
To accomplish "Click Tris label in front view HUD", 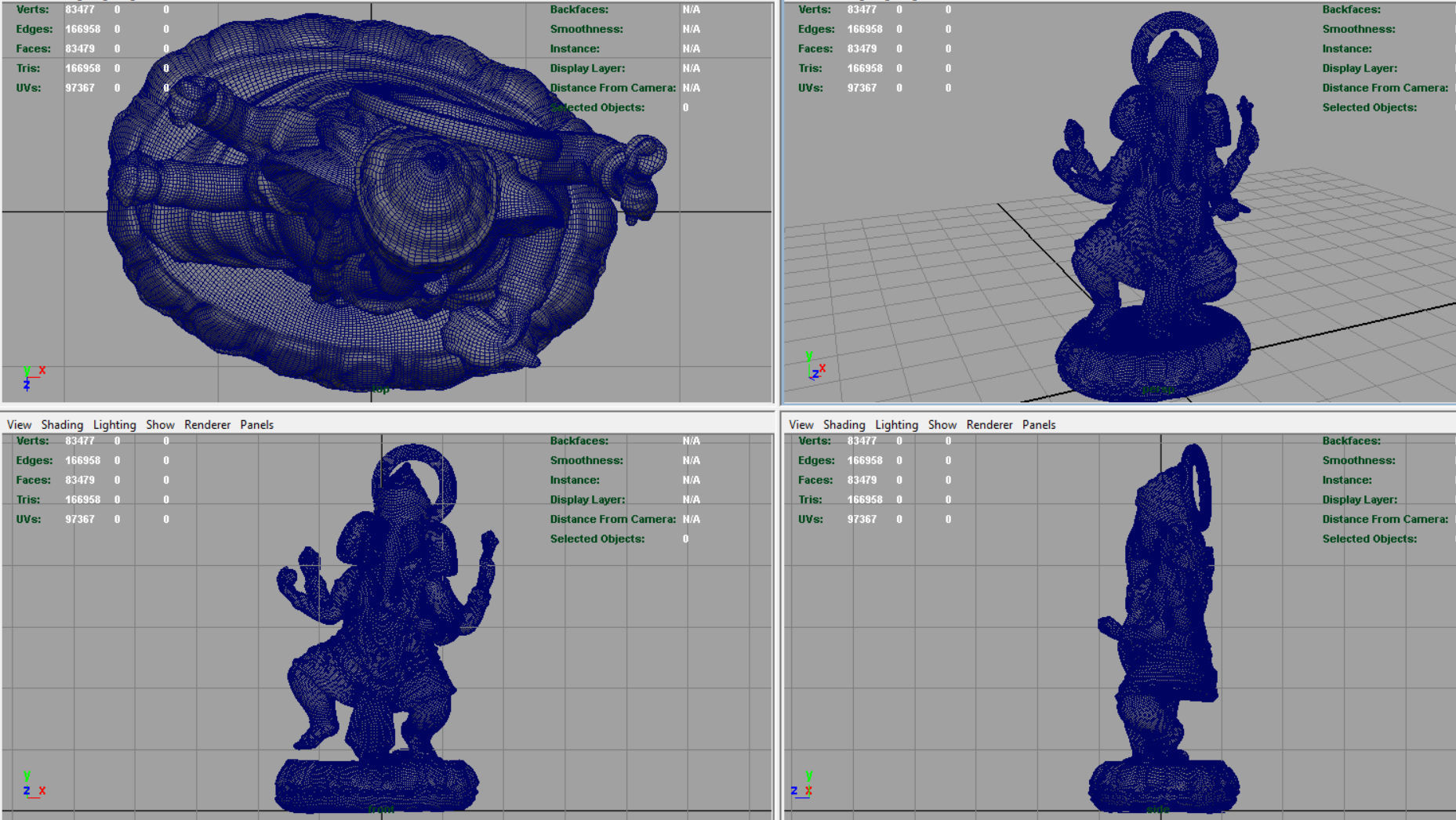I will (x=28, y=499).
